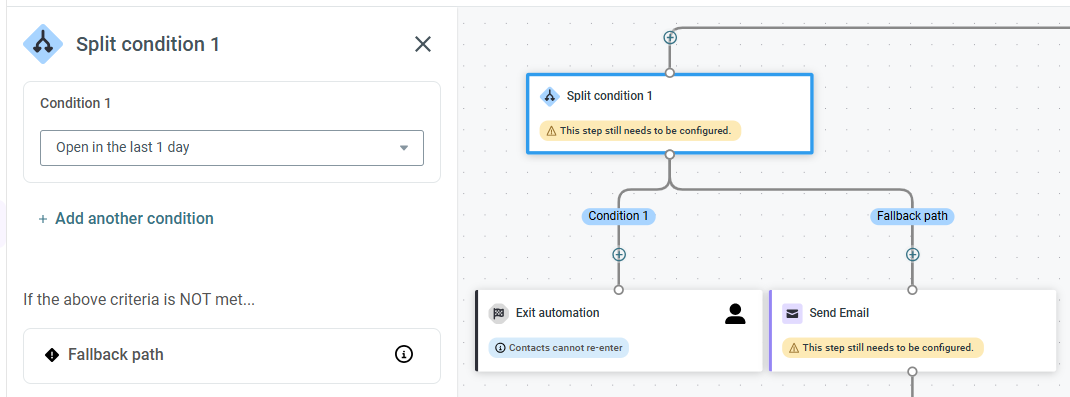Click the Send Email envelope icon
This screenshot has height=397, width=1070.
(x=792, y=313)
